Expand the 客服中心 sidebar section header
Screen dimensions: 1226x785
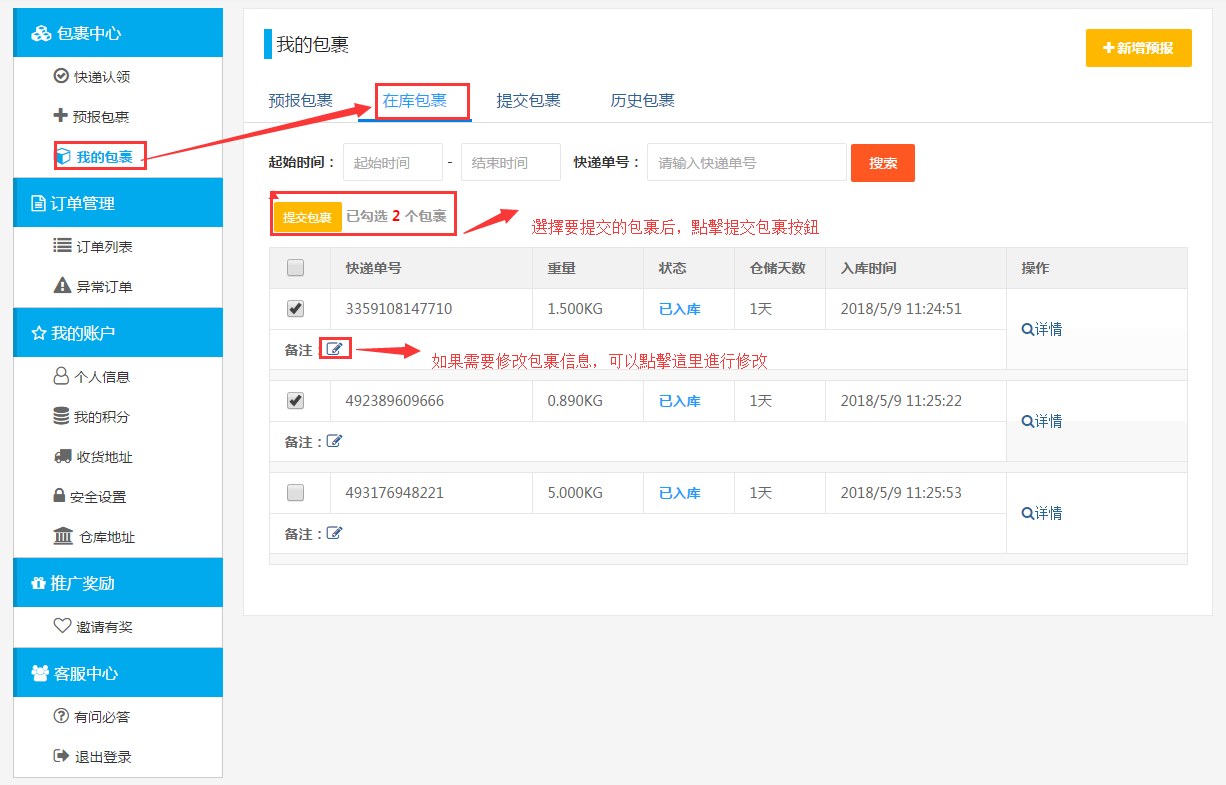118,673
